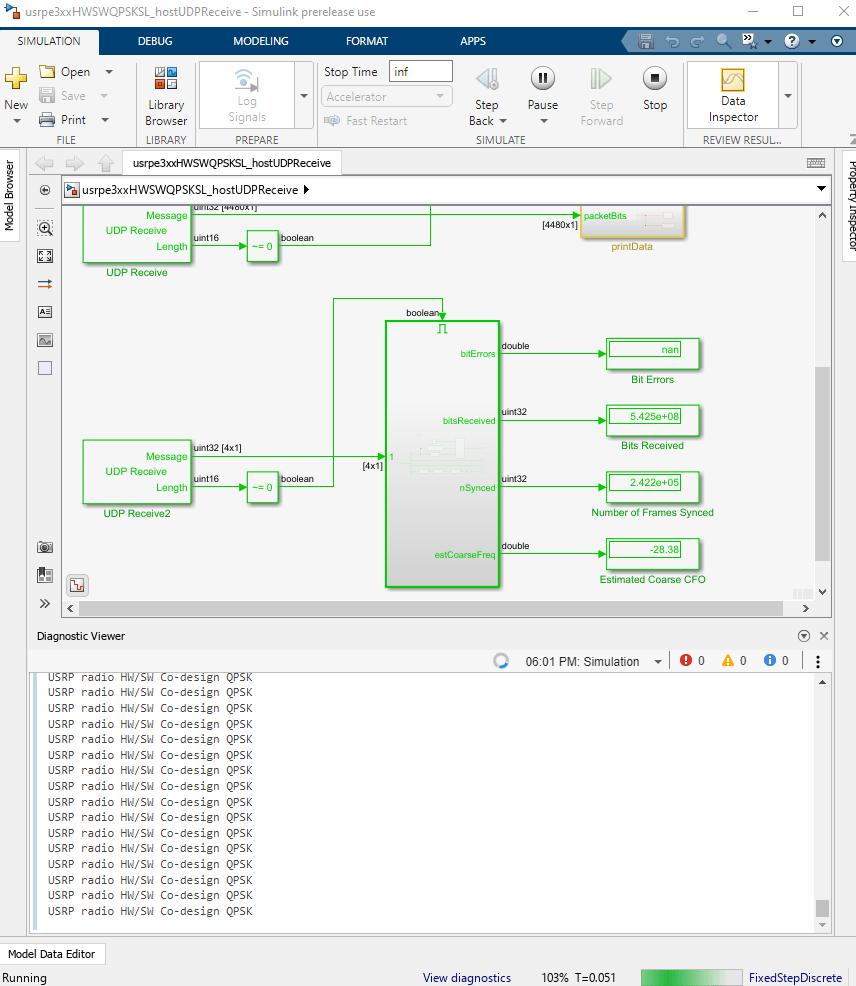Screen dimensions: 856x986
Task: Expand the Open file dropdown arrow
Action: point(109,72)
